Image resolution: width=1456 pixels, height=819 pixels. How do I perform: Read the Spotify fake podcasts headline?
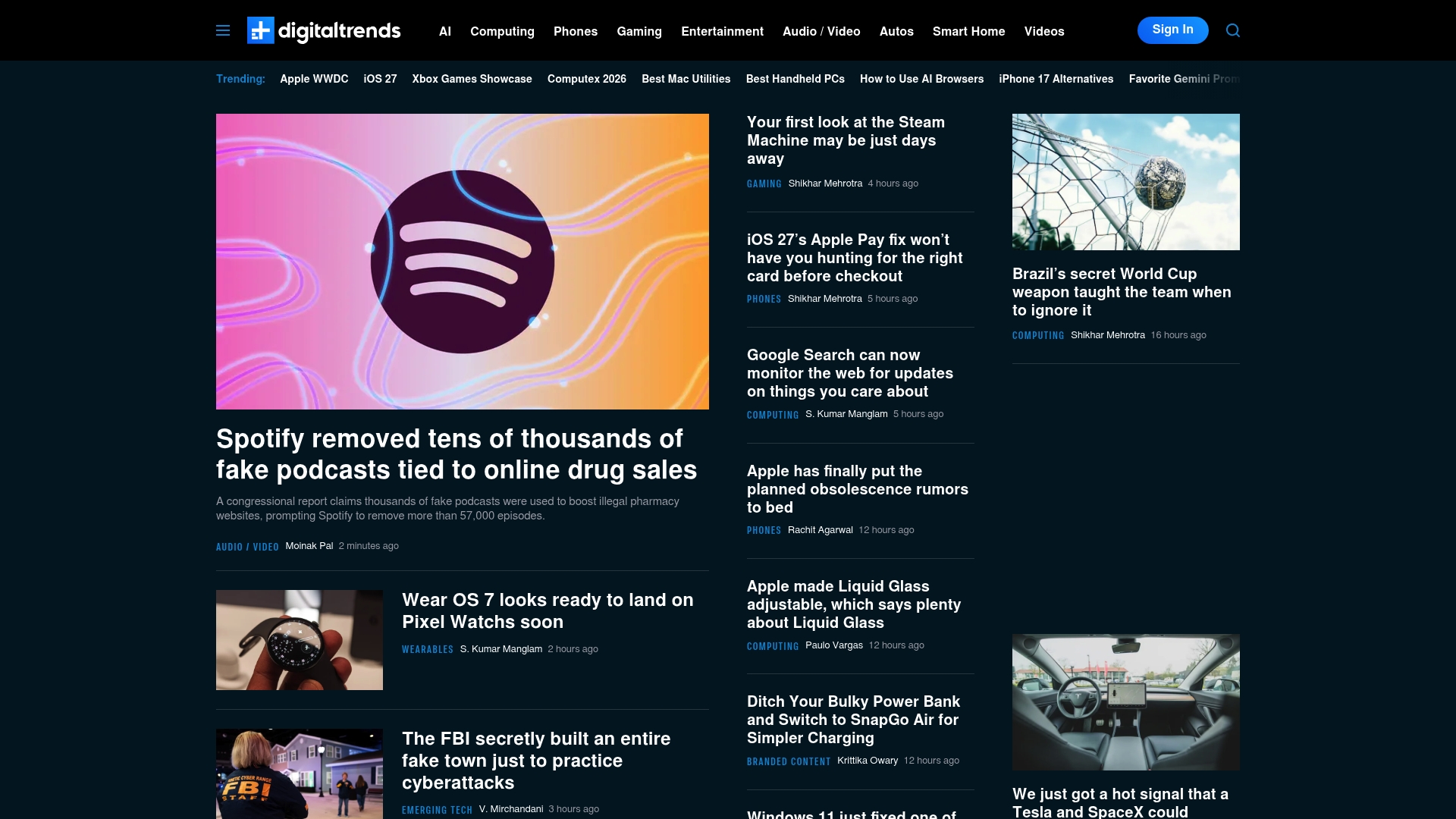[457, 454]
